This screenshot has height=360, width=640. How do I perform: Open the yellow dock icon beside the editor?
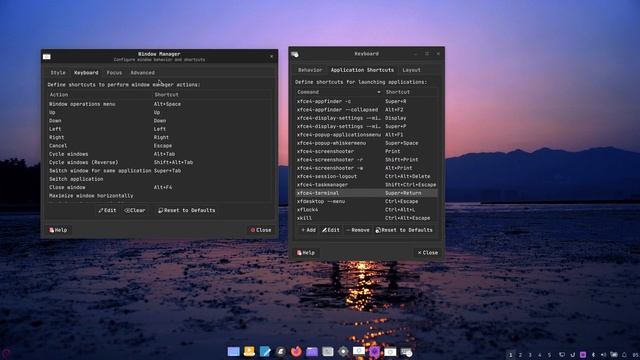pyautogui.click(x=249, y=351)
